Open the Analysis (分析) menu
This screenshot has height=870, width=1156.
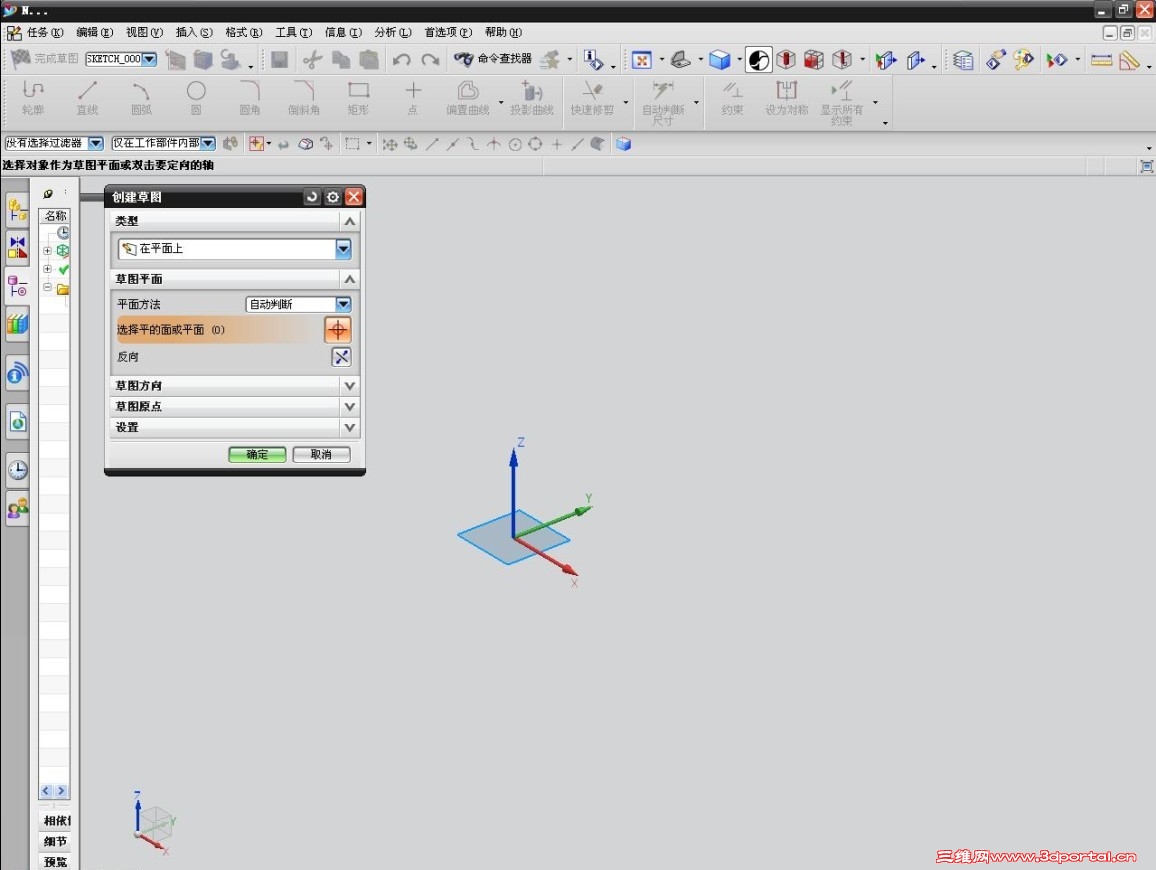click(x=392, y=32)
